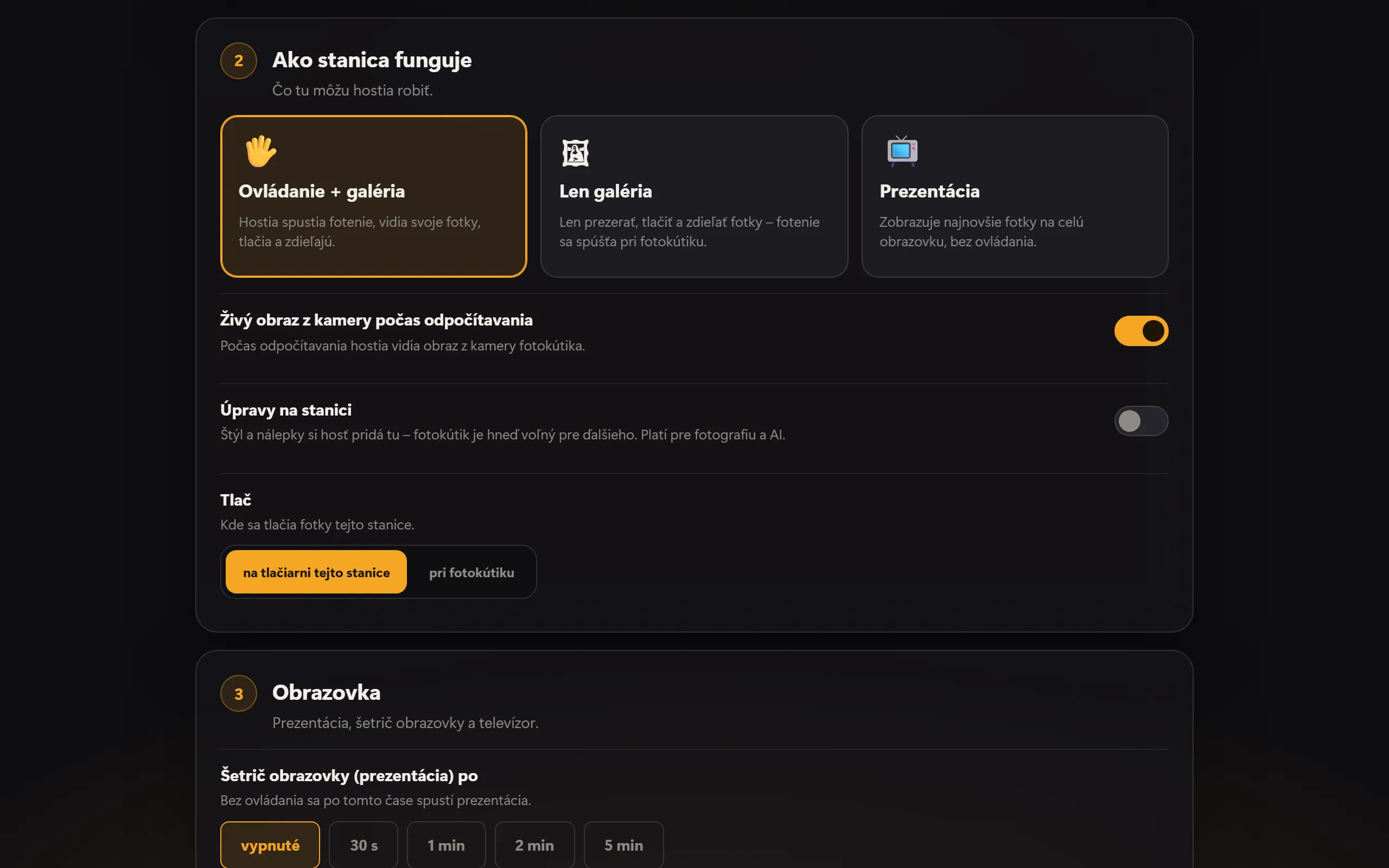The height and width of the screenshot is (868, 1389).
Task: Set screensaver delay to 1 min
Action: point(446,845)
